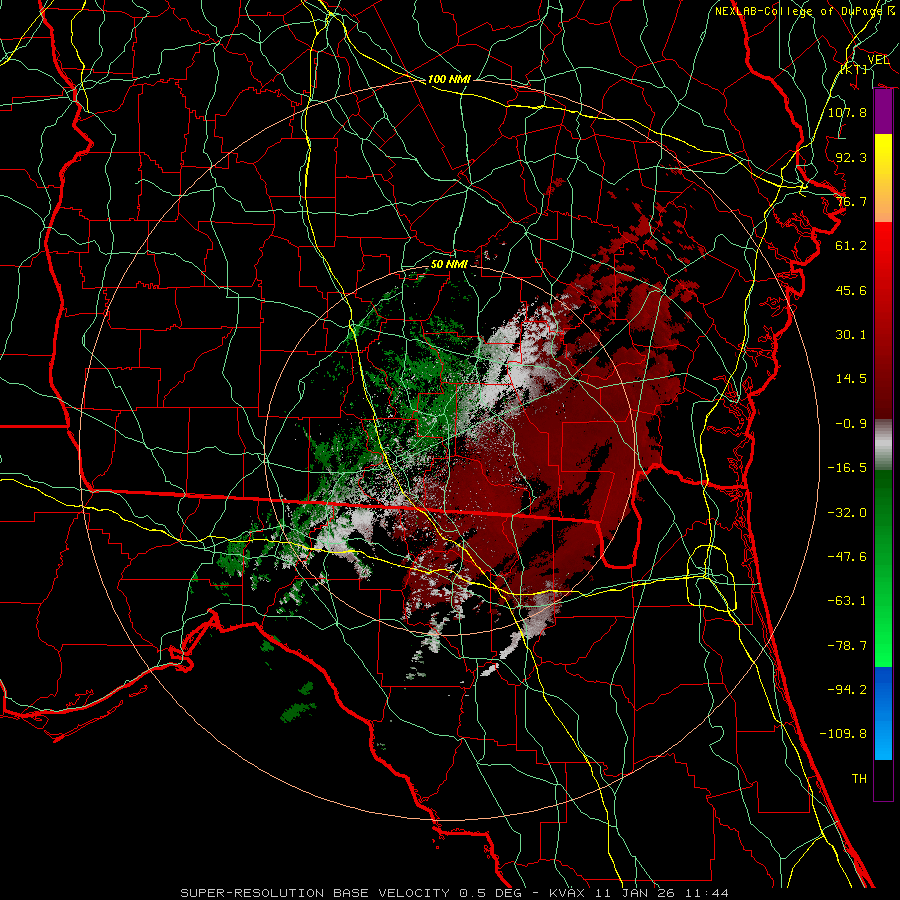Click the 100 NMI range ring label
900x900 pixels.
(449, 79)
